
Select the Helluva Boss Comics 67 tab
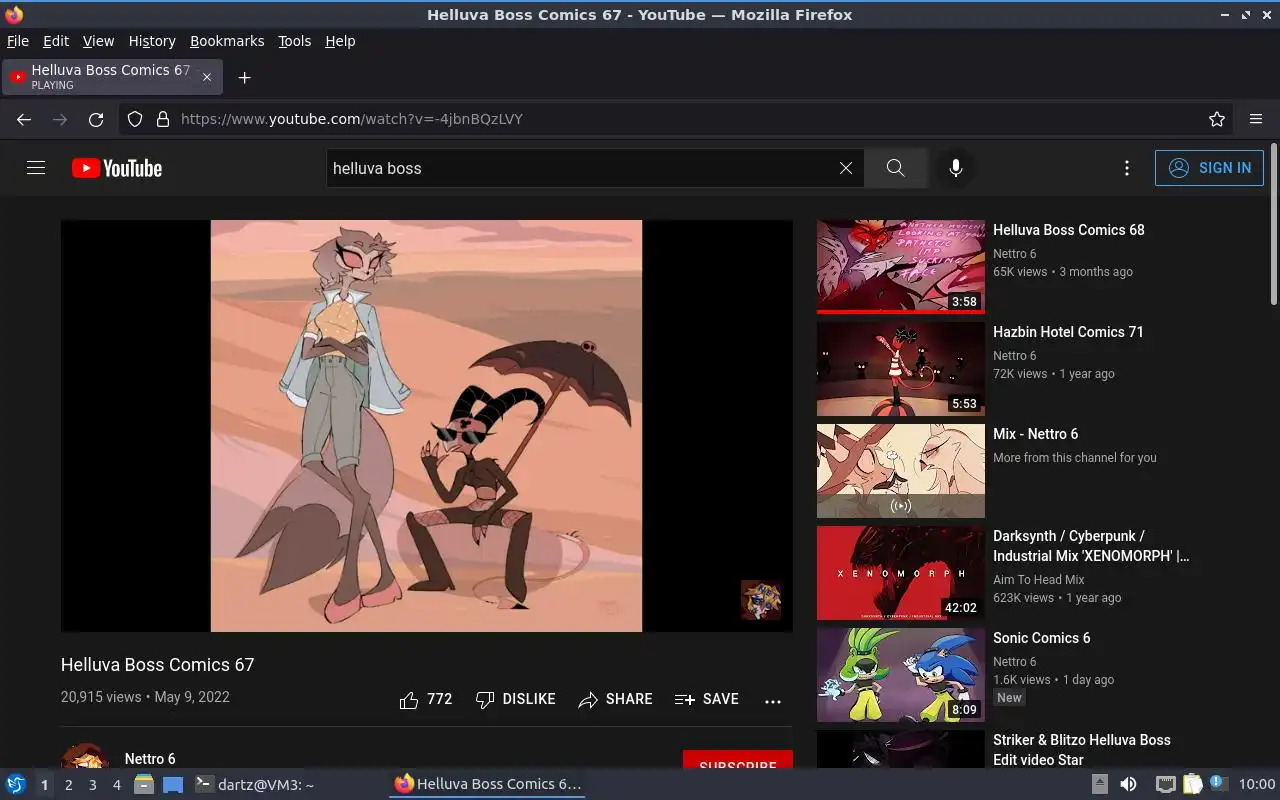[112, 77]
